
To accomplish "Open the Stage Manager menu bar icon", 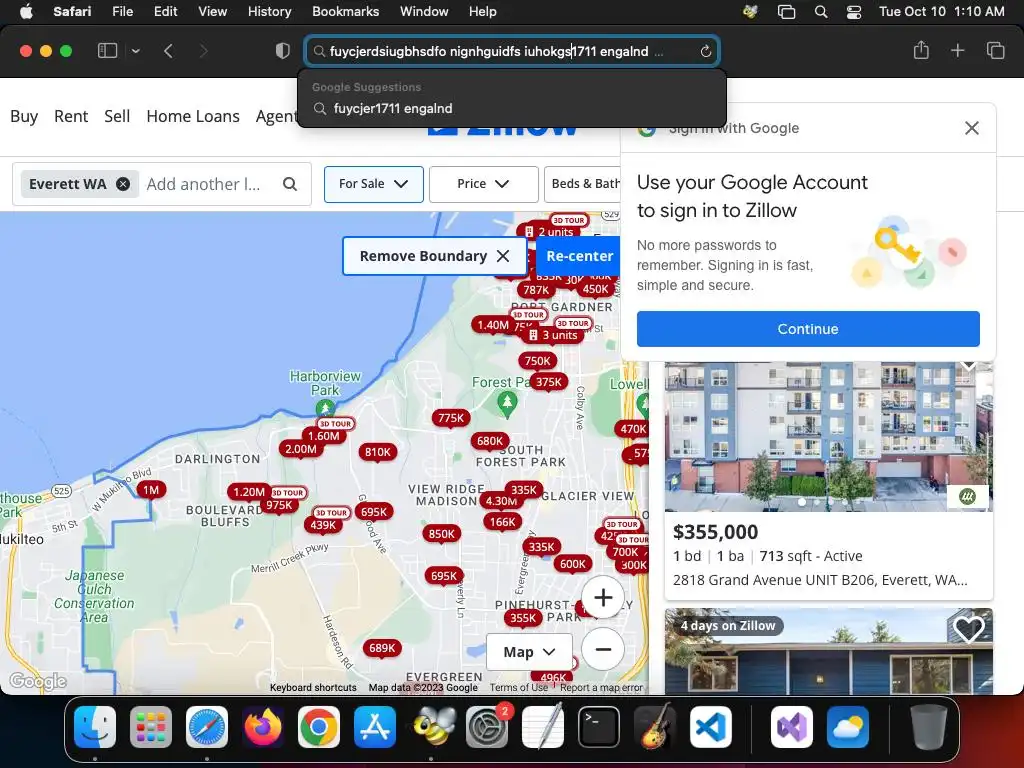I will (x=786, y=12).
